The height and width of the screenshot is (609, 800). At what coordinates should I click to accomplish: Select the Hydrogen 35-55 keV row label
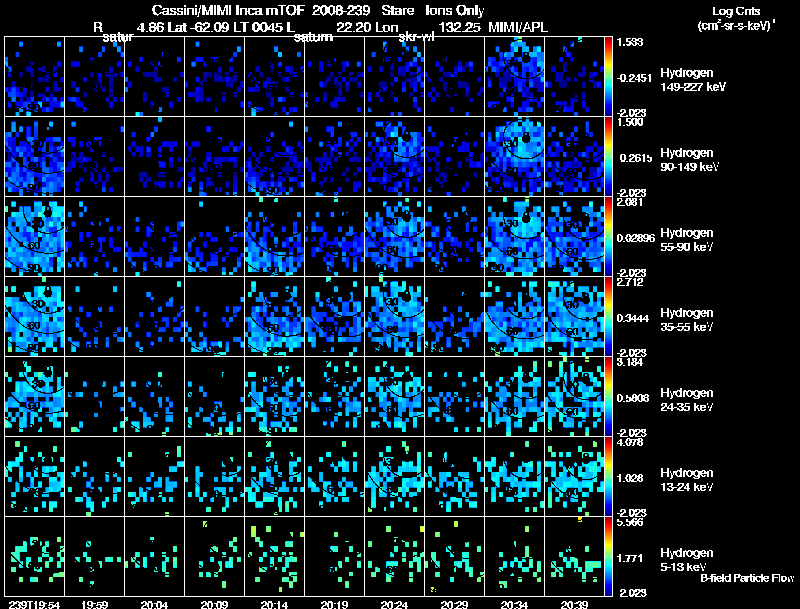pyautogui.click(x=687, y=320)
